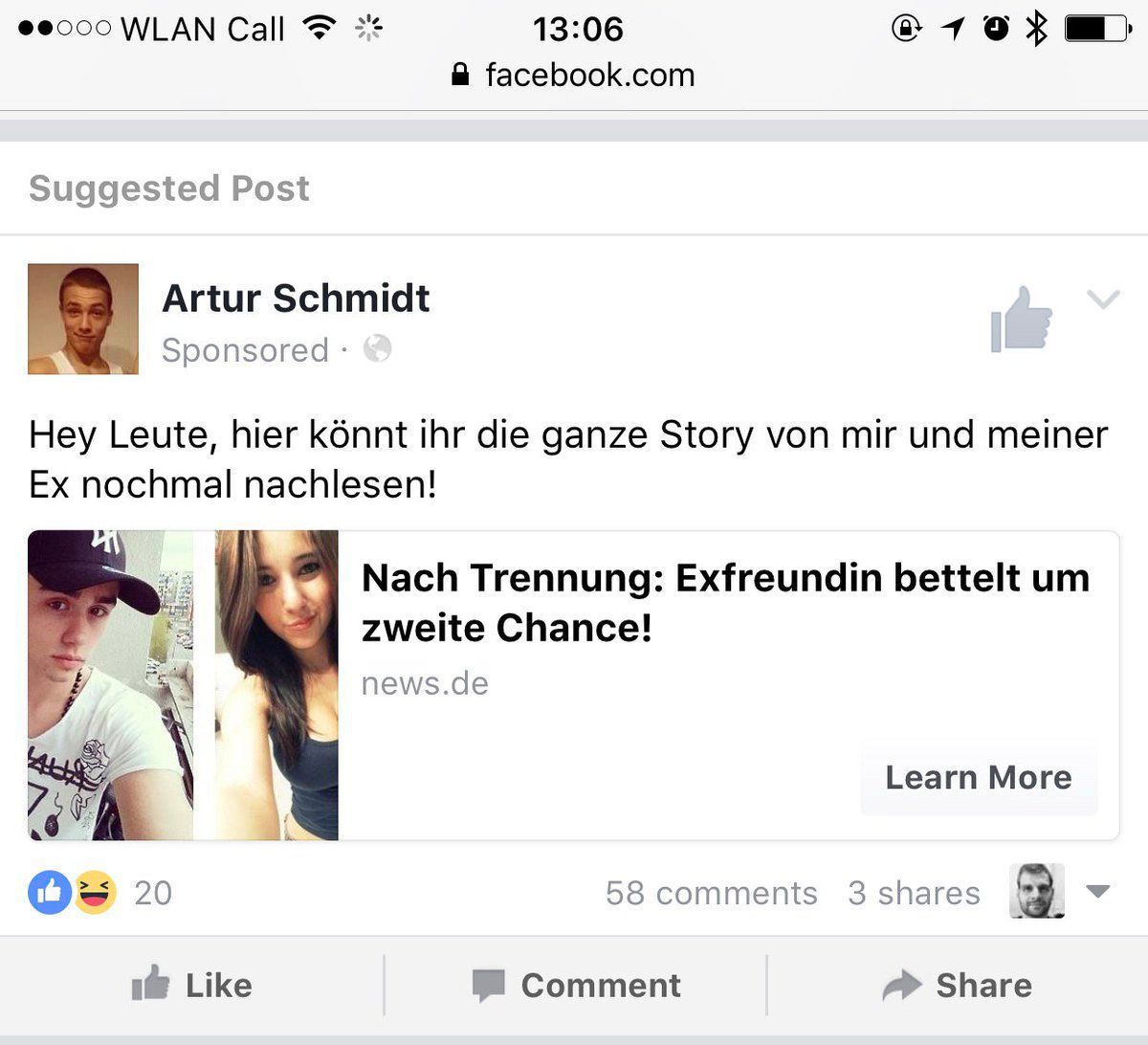Click the globe public audience icon
1148x1045 pixels.
[377, 348]
